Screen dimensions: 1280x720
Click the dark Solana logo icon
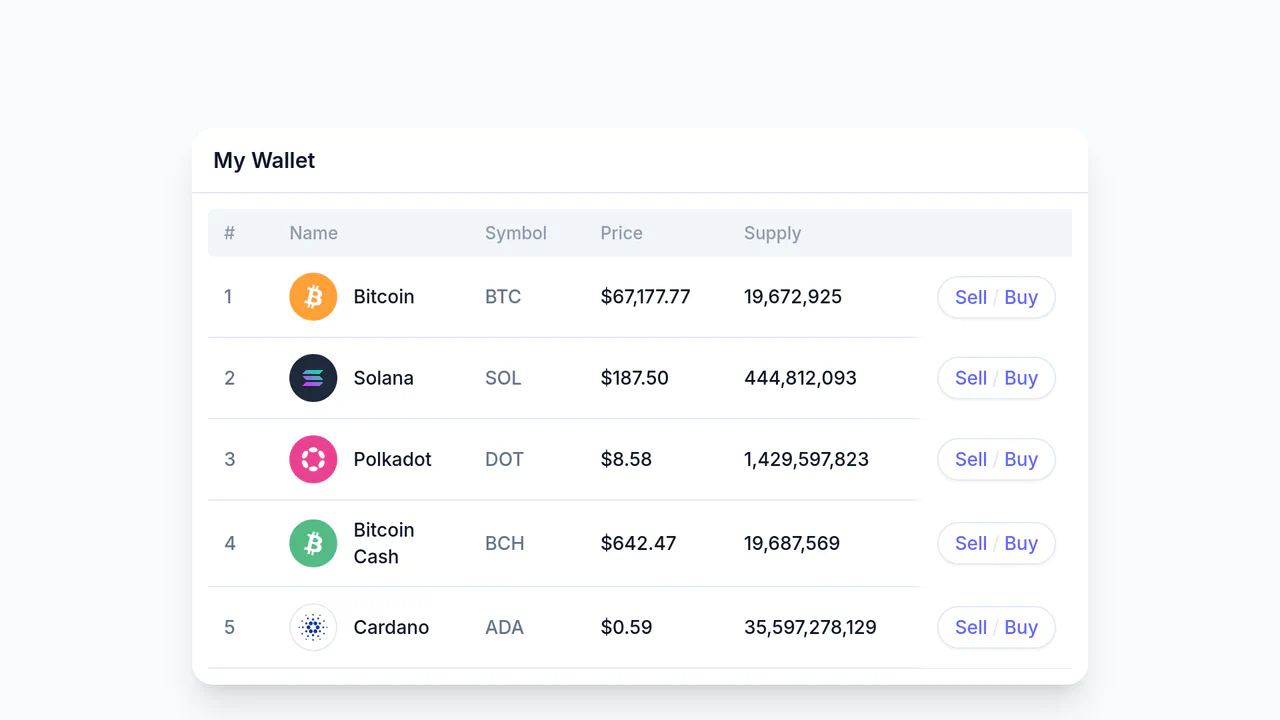pyautogui.click(x=313, y=378)
